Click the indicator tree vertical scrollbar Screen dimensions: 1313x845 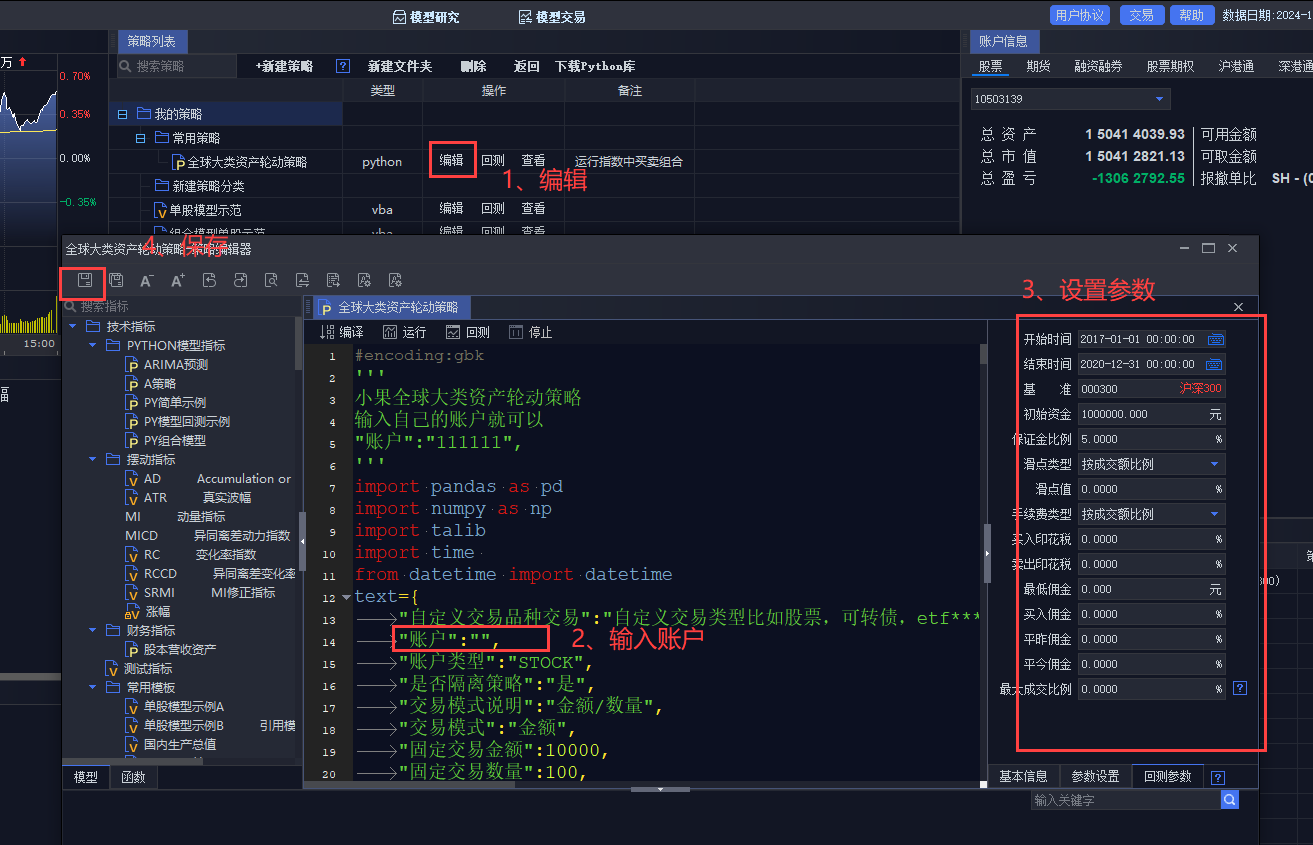(x=299, y=344)
